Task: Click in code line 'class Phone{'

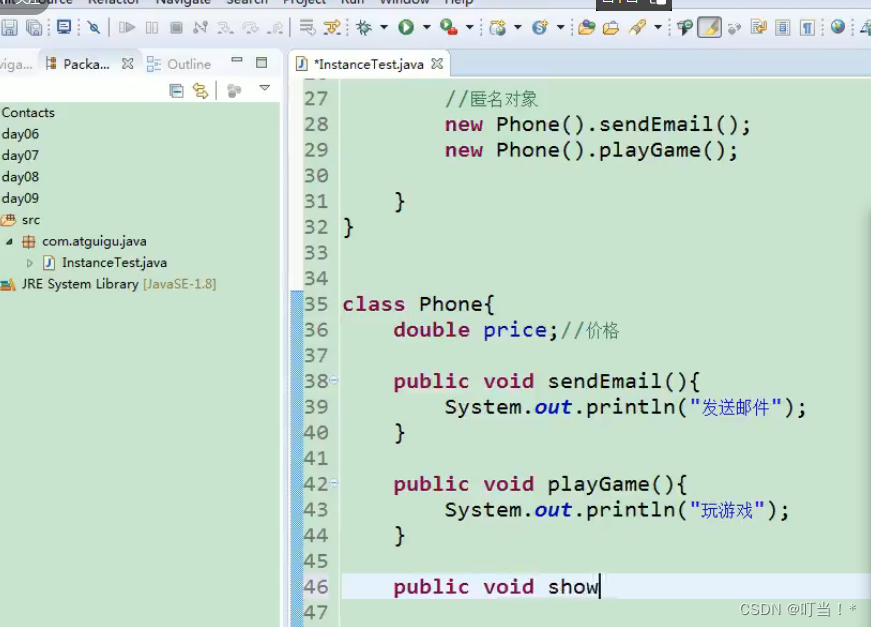Action: coord(418,304)
